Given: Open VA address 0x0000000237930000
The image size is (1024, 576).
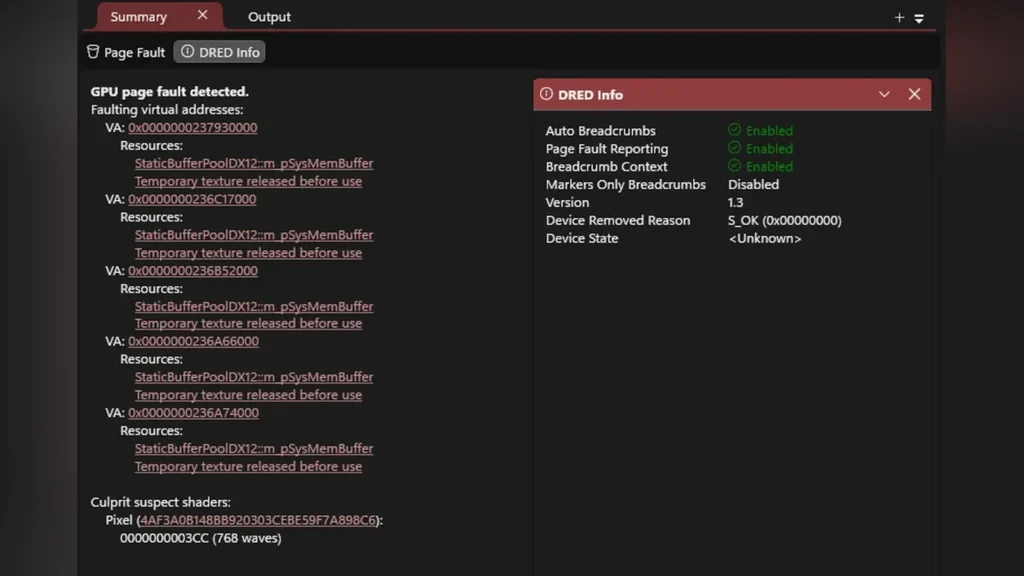Looking at the screenshot, I should [193, 127].
